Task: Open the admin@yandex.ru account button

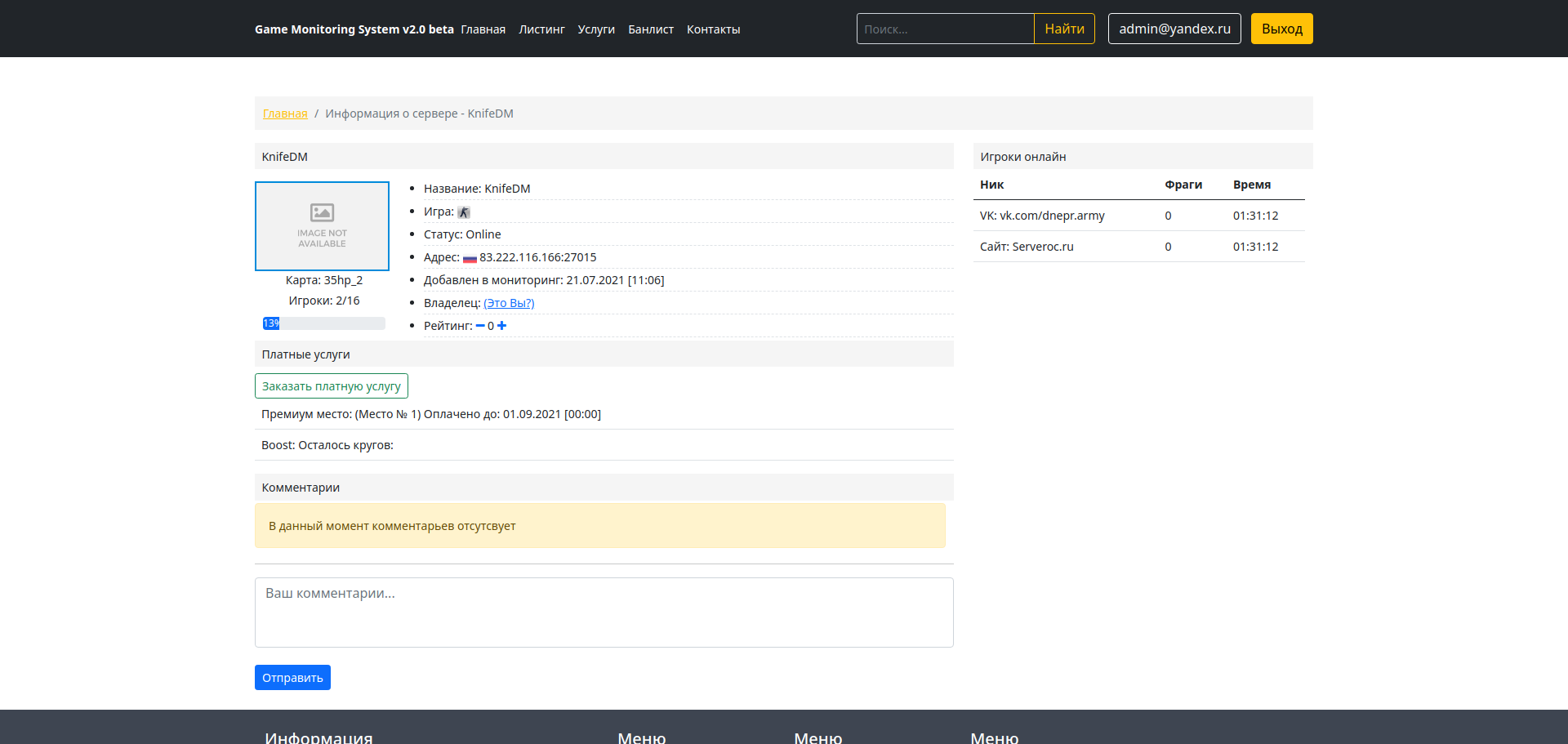Action: [x=1174, y=29]
